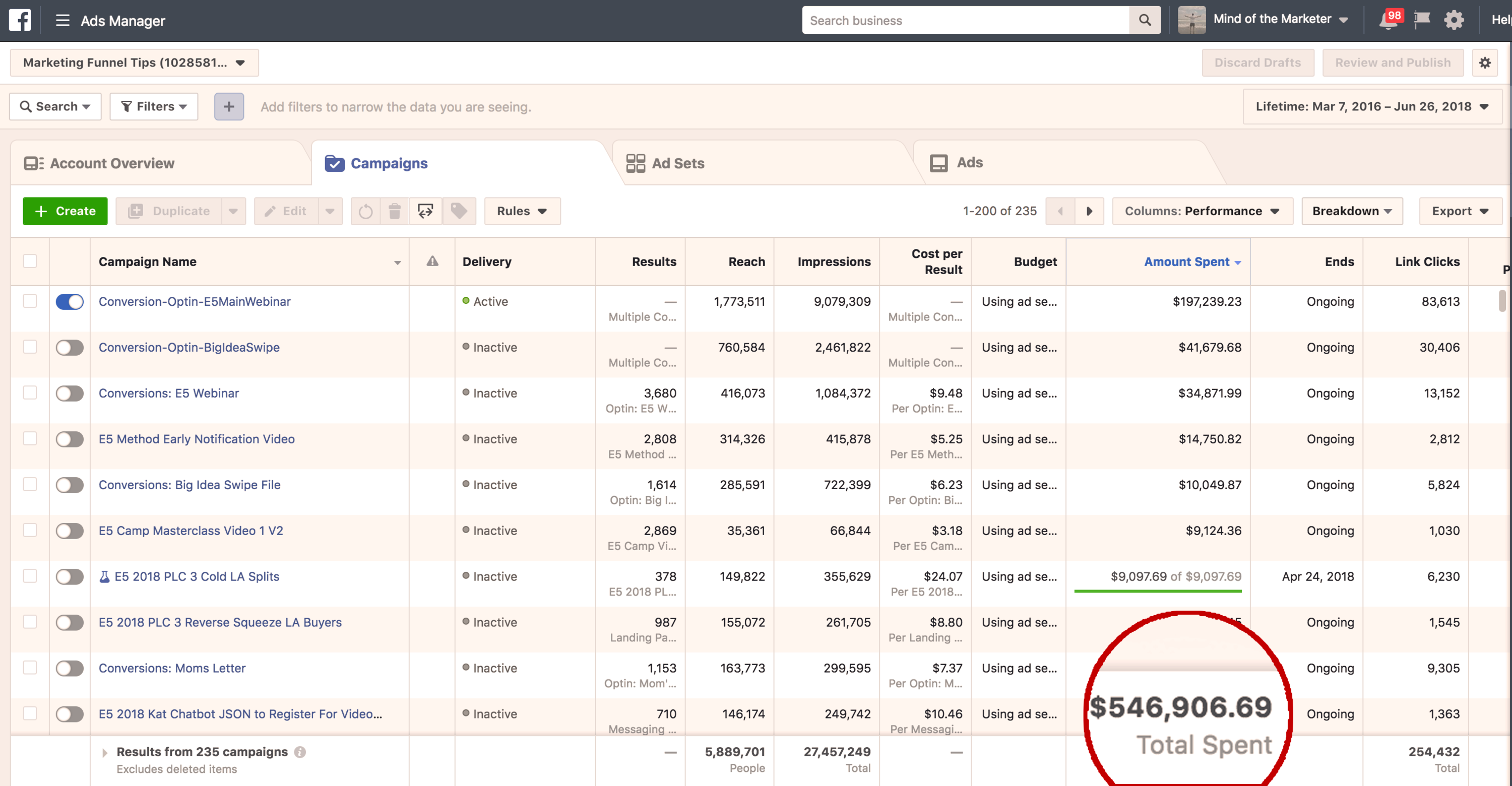The width and height of the screenshot is (1512, 786).
Task: Click the Mind of the Marketer profile picture
Action: (1191, 20)
